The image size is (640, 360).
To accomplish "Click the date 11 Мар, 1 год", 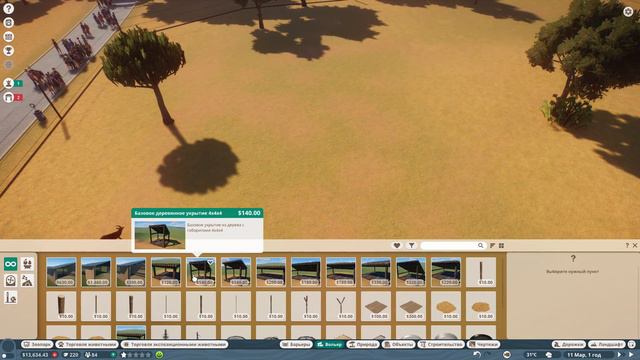I will pyautogui.click(x=584, y=355).
